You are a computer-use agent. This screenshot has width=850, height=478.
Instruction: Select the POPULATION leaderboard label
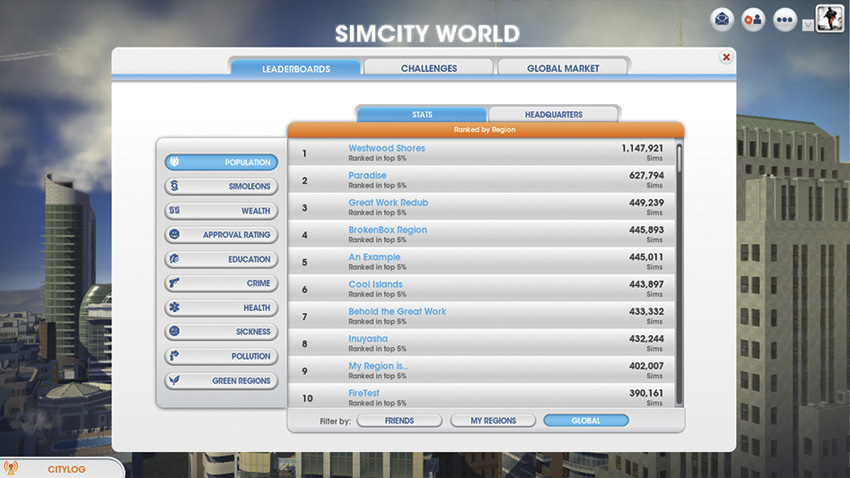[x=247, y=162]
